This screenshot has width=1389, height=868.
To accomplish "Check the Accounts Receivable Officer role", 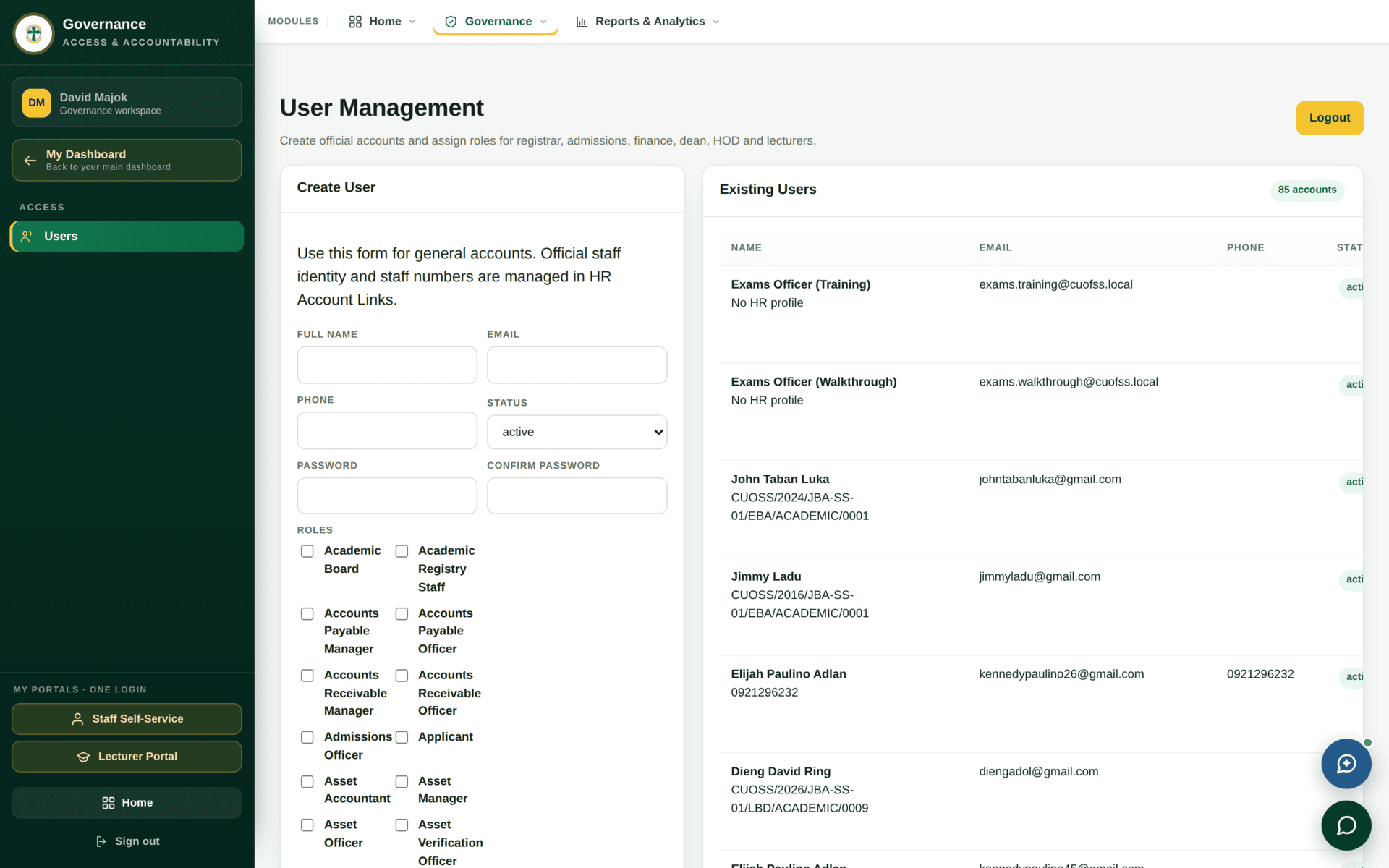I will (402, 676).
